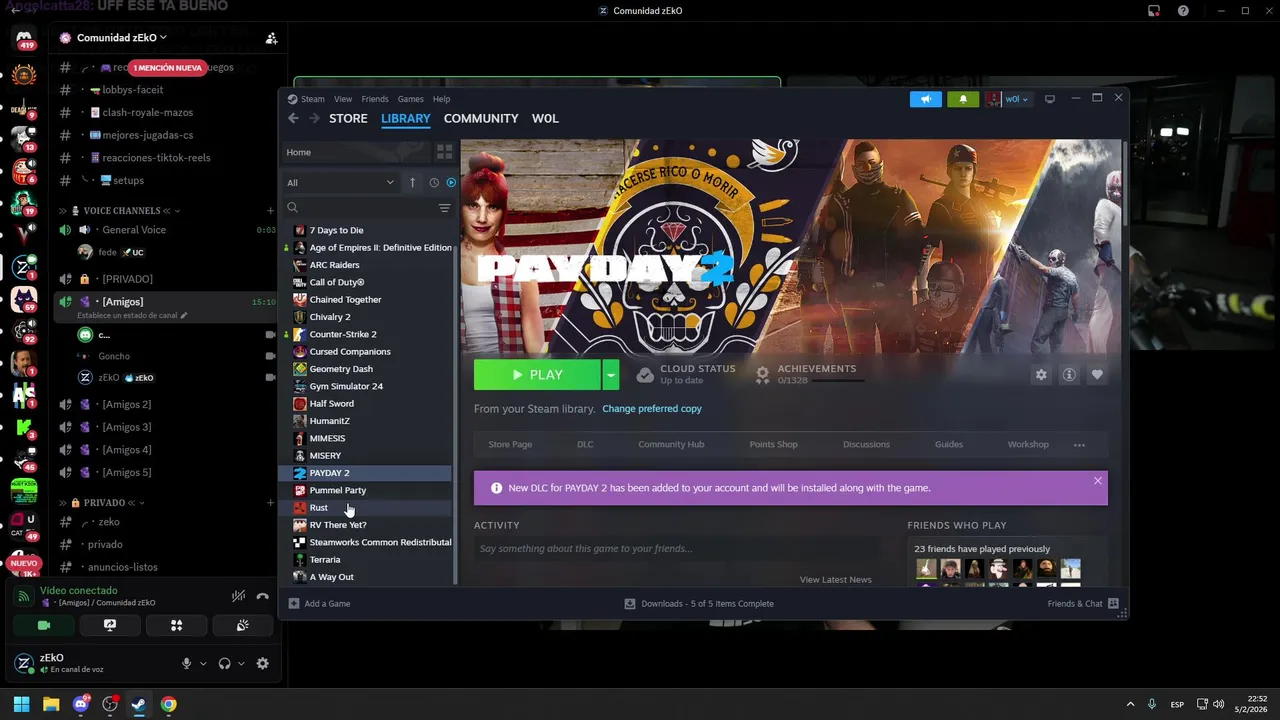Open the Store Page tab
1280x720 pixels.
(x=510, y=444)
